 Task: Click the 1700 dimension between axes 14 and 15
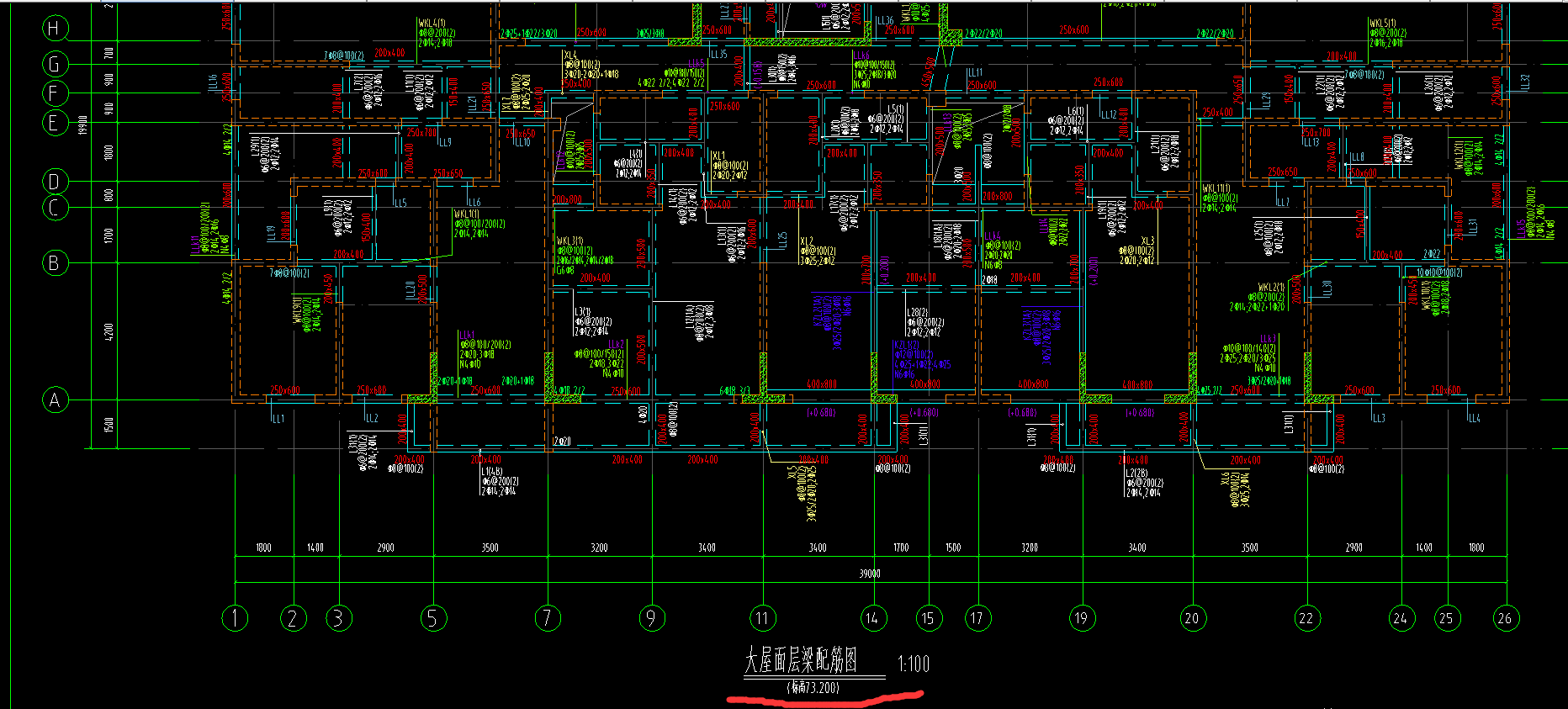pos(901,548)
